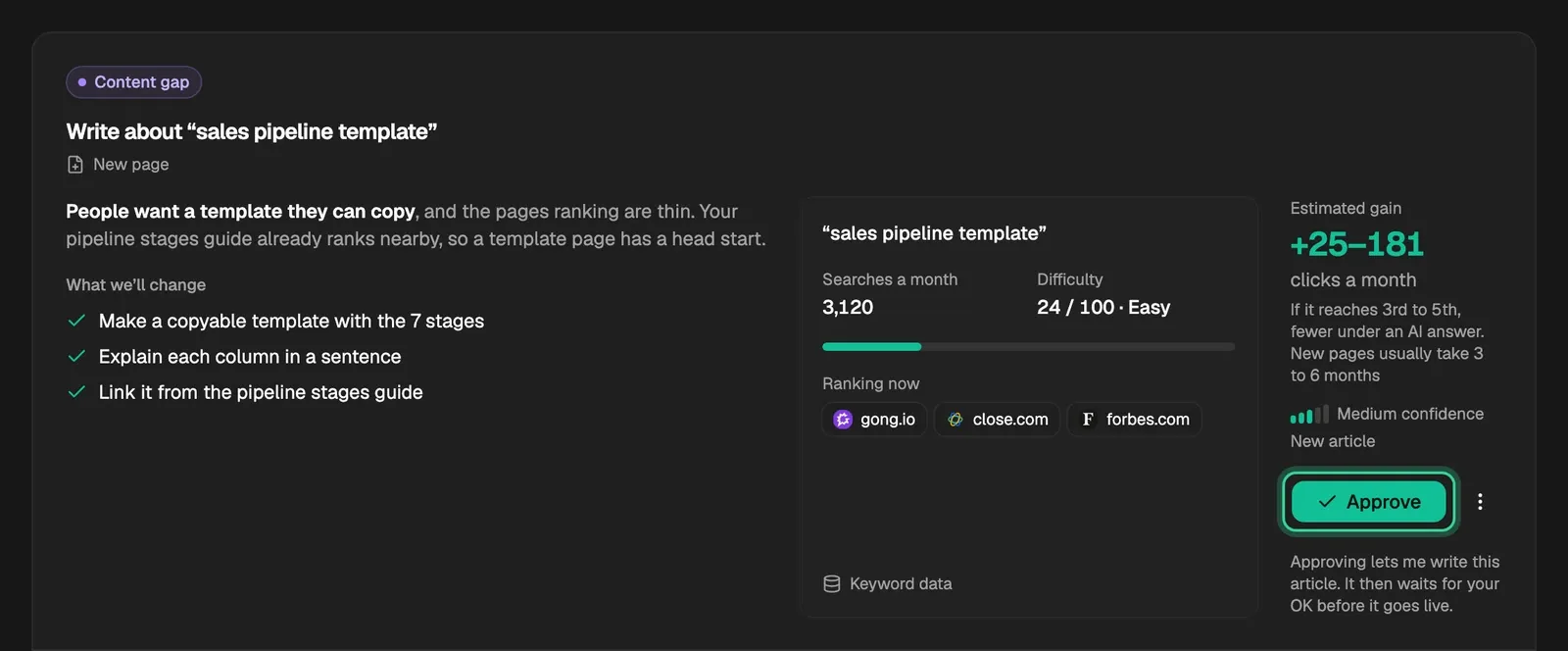
Task: Click the Ranking now label
Action: point(870,383)
